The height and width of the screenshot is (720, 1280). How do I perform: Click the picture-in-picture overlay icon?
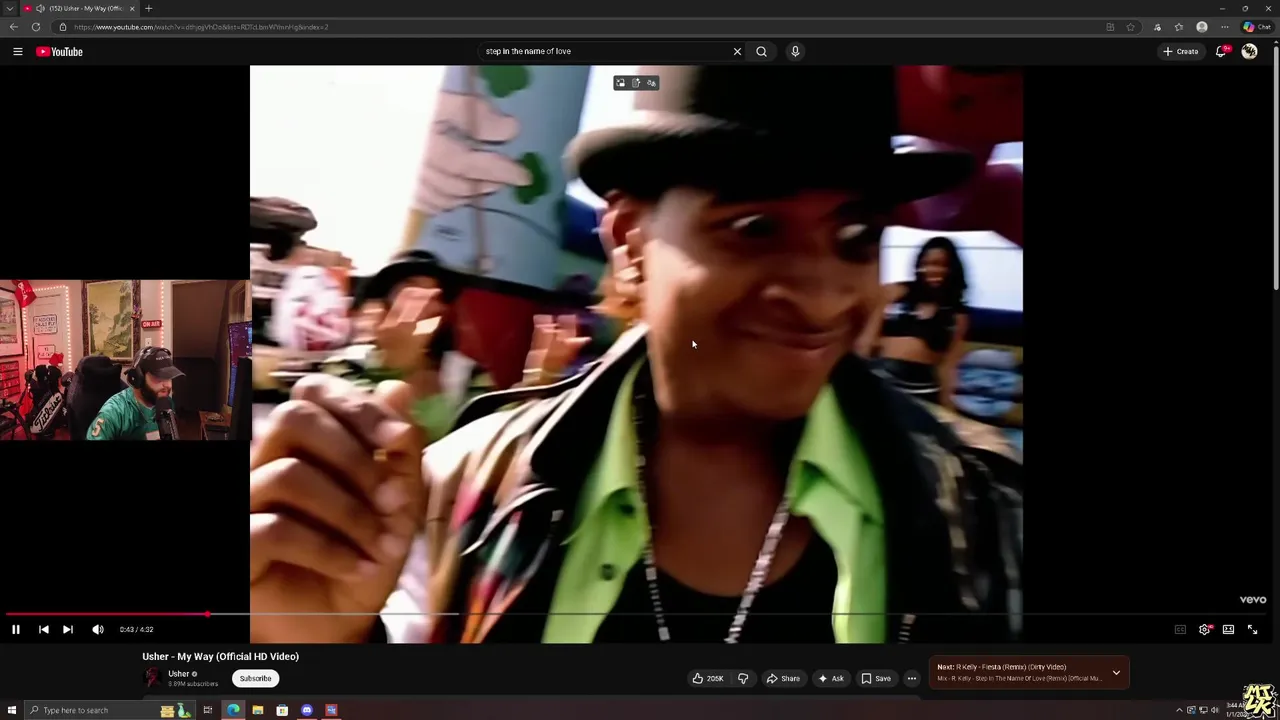tap(620, 83)
